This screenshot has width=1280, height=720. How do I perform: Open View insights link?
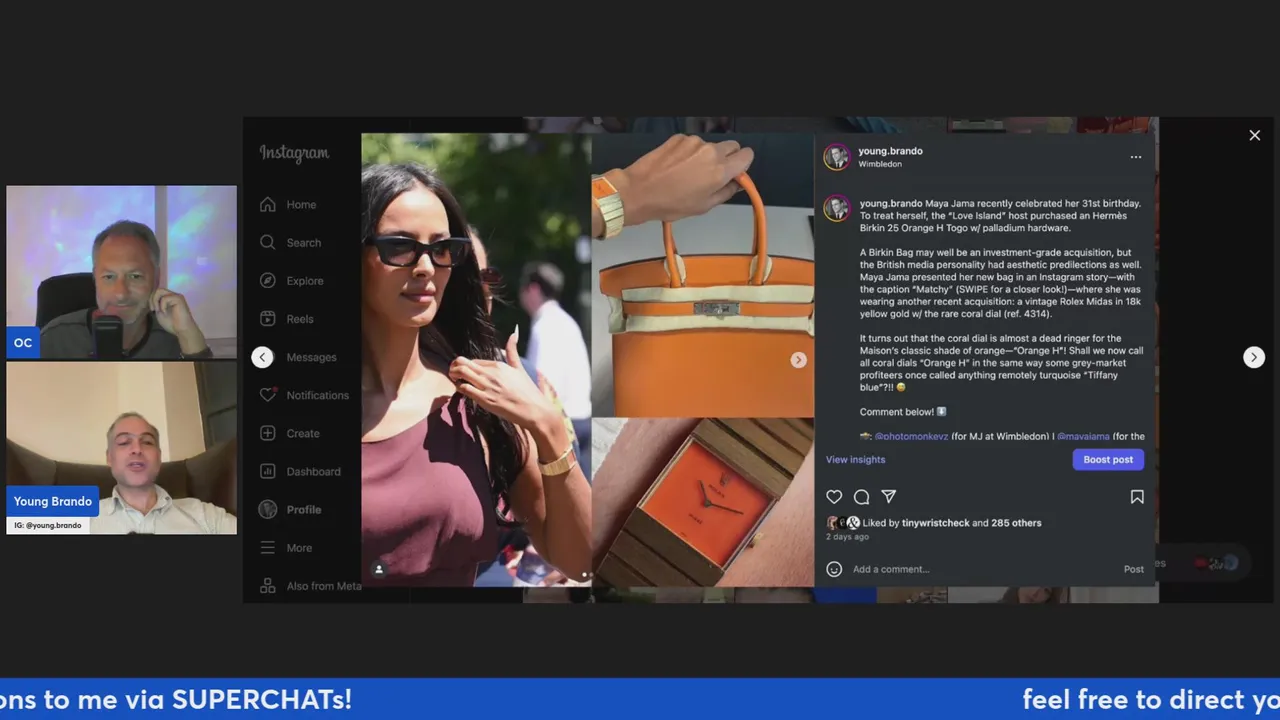(x=855, y=459)
